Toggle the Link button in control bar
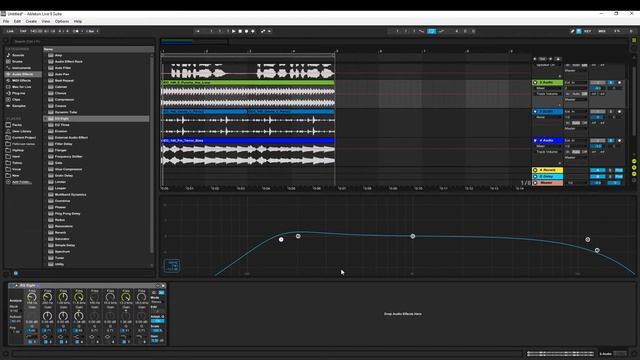640x360 pixels. click(x=10, y=31)
